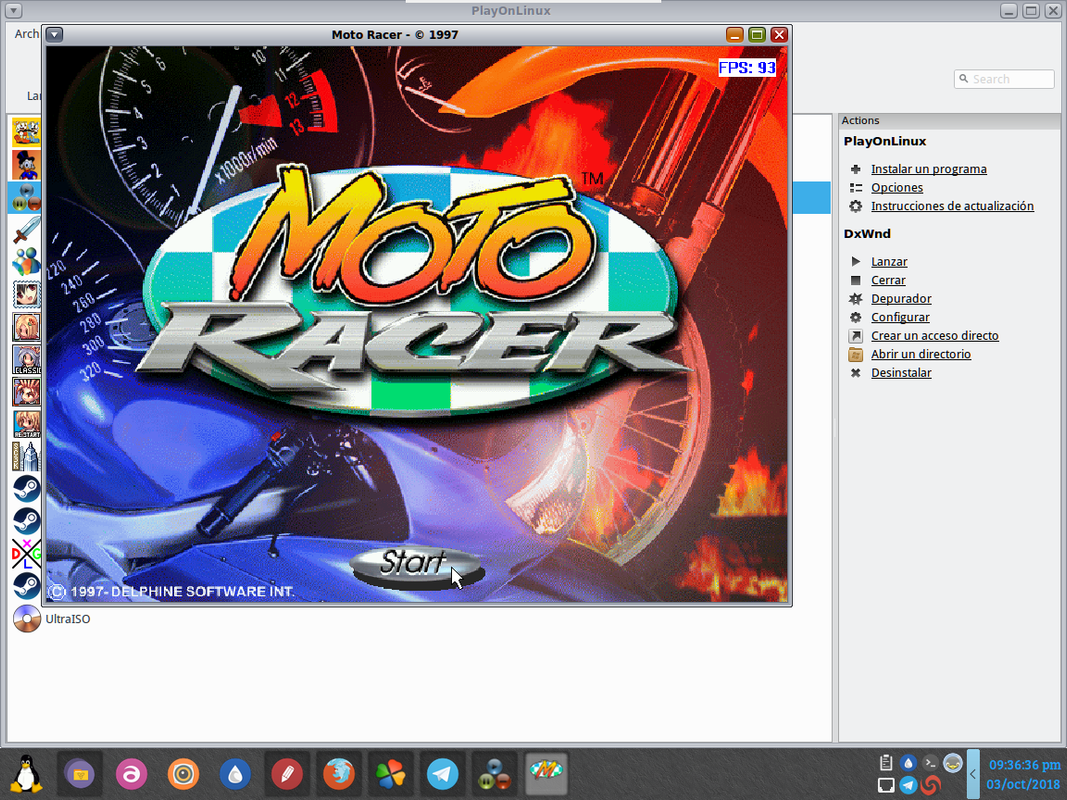
Task: Click the terminal tray icon
Action: (930, 763)
